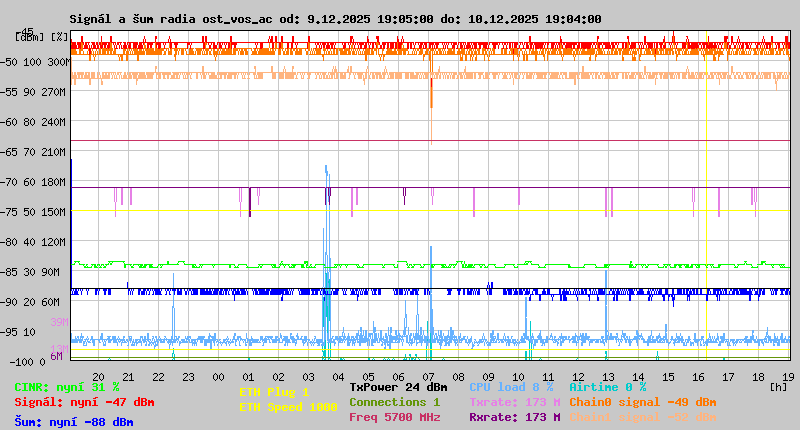This screenshot has width=800, height=430.
Task: Select the 'Šum: nyní -88 dBm' legend entry
Action: click(x=74, y=422)
